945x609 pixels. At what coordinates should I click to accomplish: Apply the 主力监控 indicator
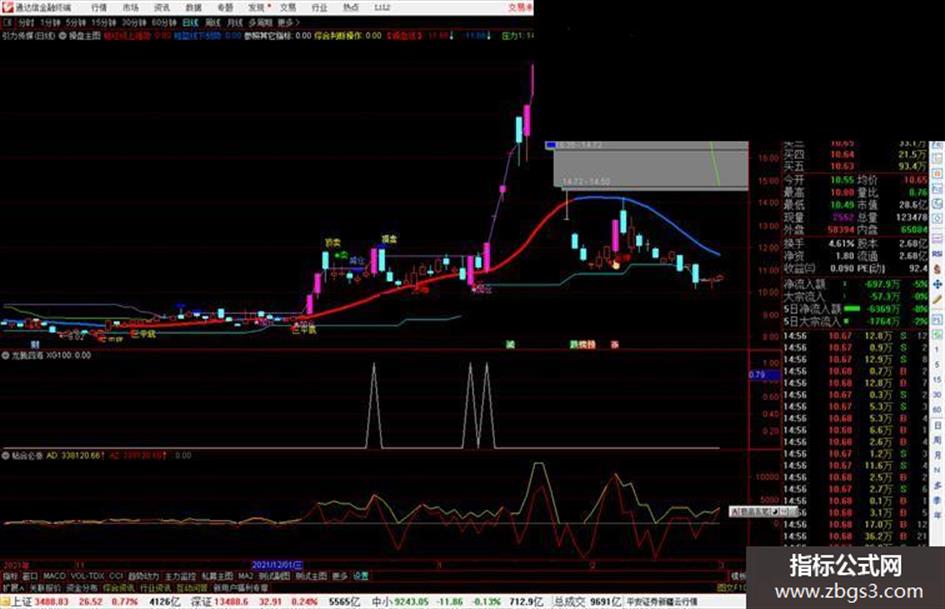pyautogui.click(x=180, y=576)
